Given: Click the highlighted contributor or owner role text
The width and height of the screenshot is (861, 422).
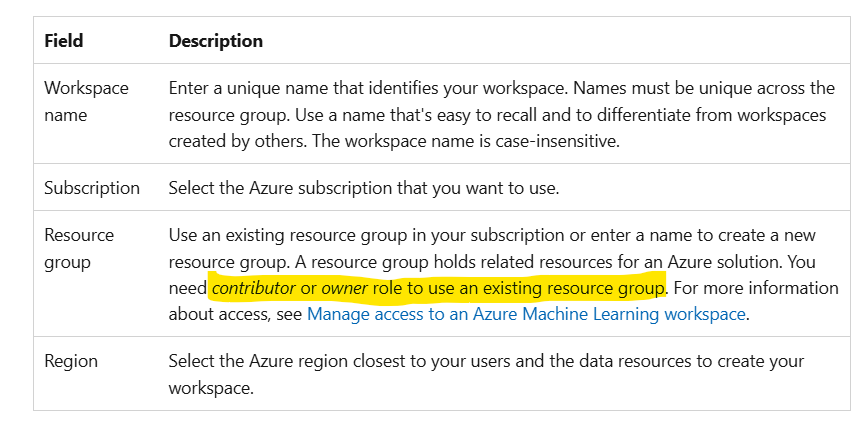Looking at the screenshot, I should pyautogui.click(x=438, y=288).
